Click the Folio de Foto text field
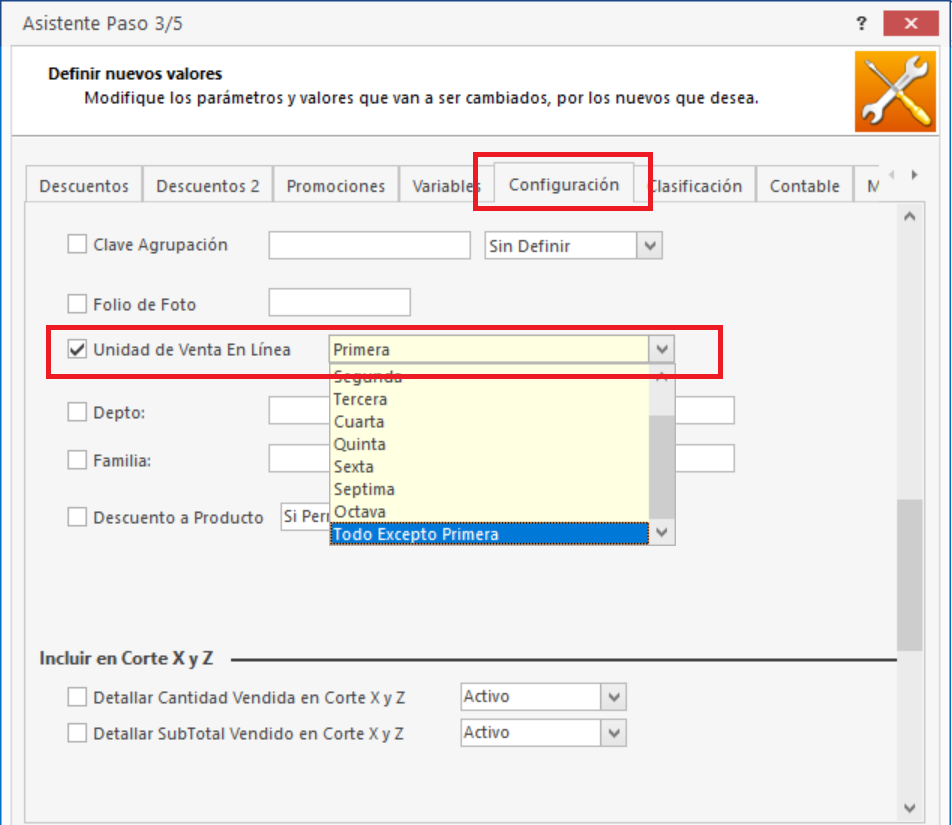Viewport: 952px width, 825px height. pyautogui.click(x=338, y=301)
